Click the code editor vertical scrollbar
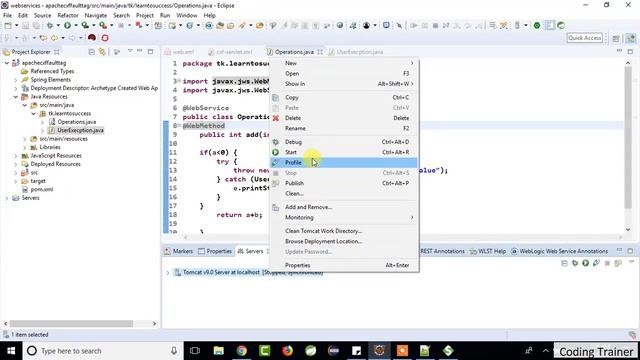Screen dimensions: 640x360 tap(628, 137)
